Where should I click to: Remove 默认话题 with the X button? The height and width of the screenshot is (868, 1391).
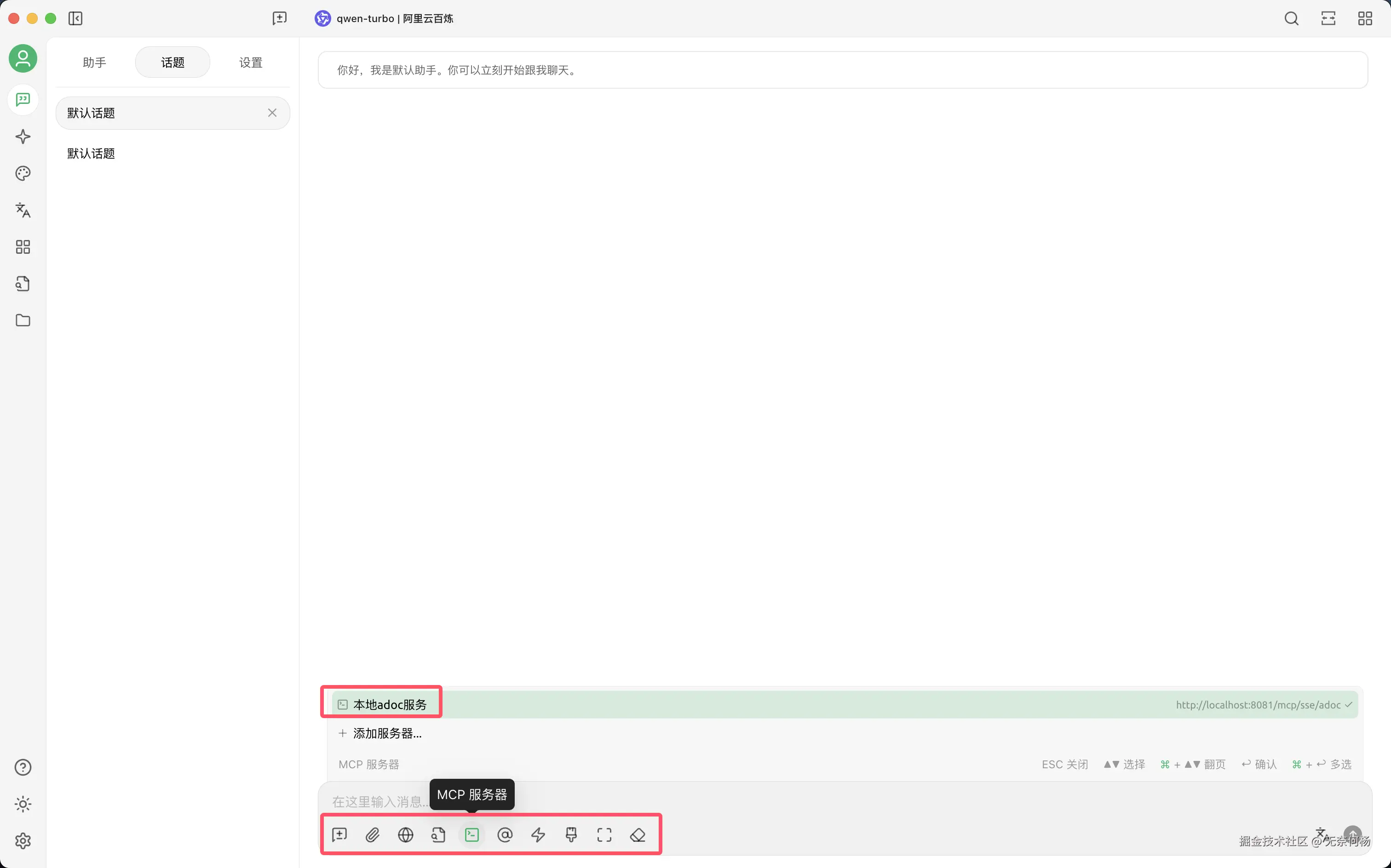pos(272,113)
